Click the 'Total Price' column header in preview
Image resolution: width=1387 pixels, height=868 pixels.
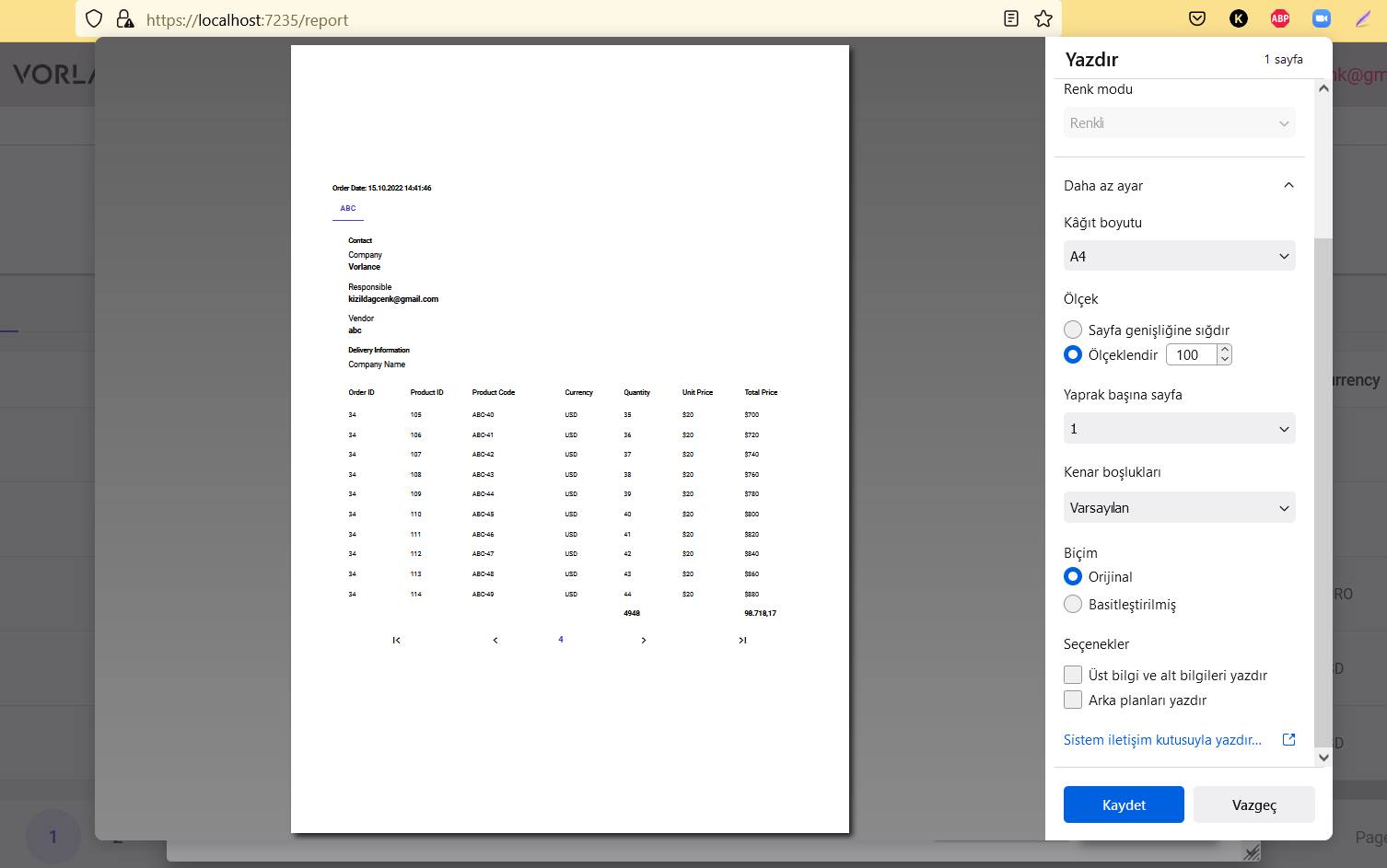[761, 392]
